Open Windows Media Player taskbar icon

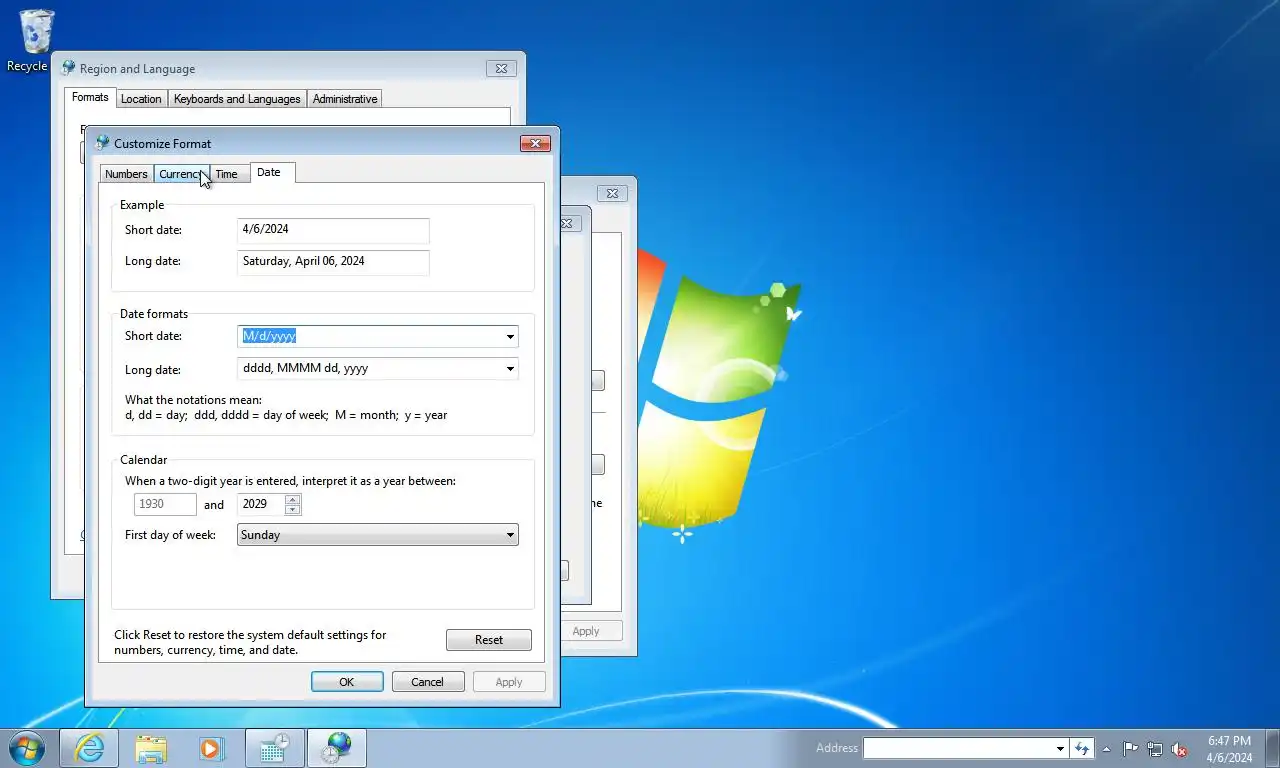tap(212, 748)
